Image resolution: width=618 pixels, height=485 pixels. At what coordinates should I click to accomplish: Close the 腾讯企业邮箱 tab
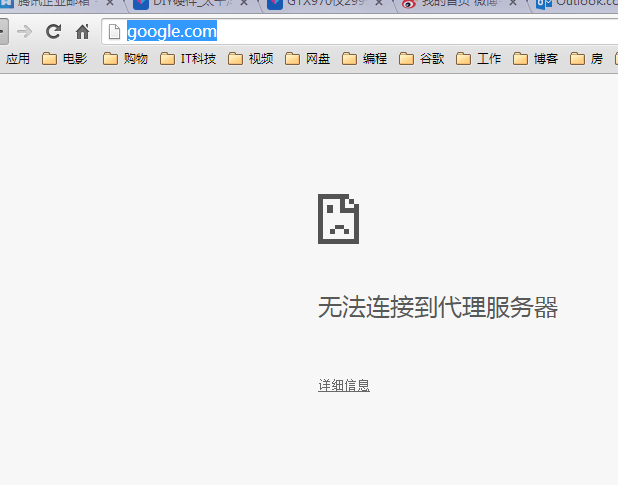110,3
